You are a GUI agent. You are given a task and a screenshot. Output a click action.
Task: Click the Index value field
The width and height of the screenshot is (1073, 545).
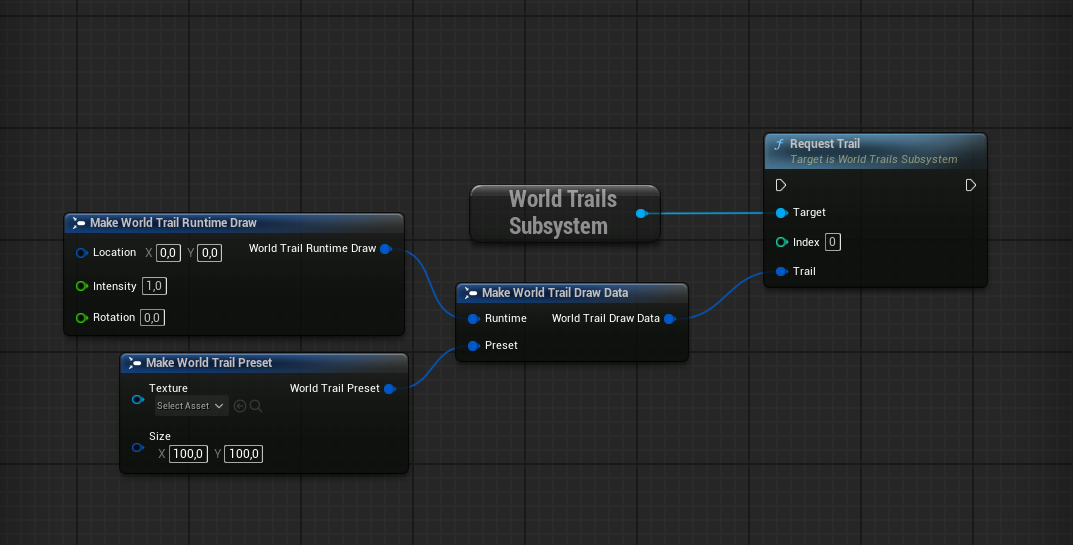(x=833, y=242)
